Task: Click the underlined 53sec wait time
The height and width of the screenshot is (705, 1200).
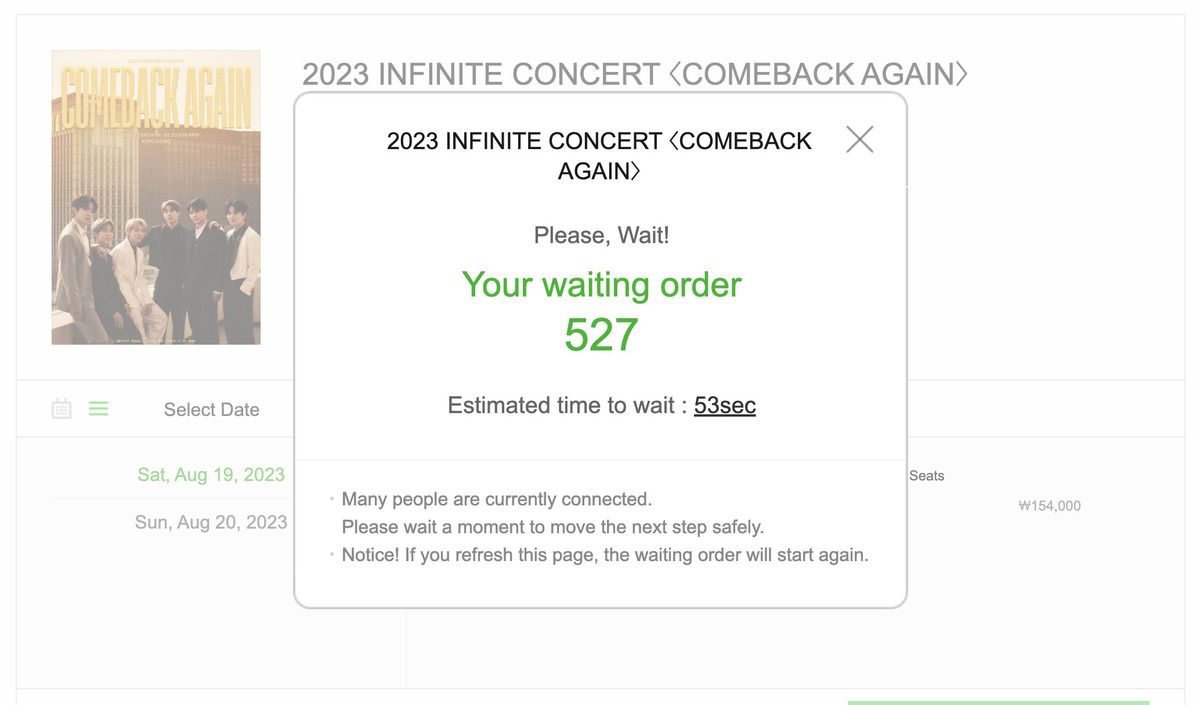Action: [724, 405]
